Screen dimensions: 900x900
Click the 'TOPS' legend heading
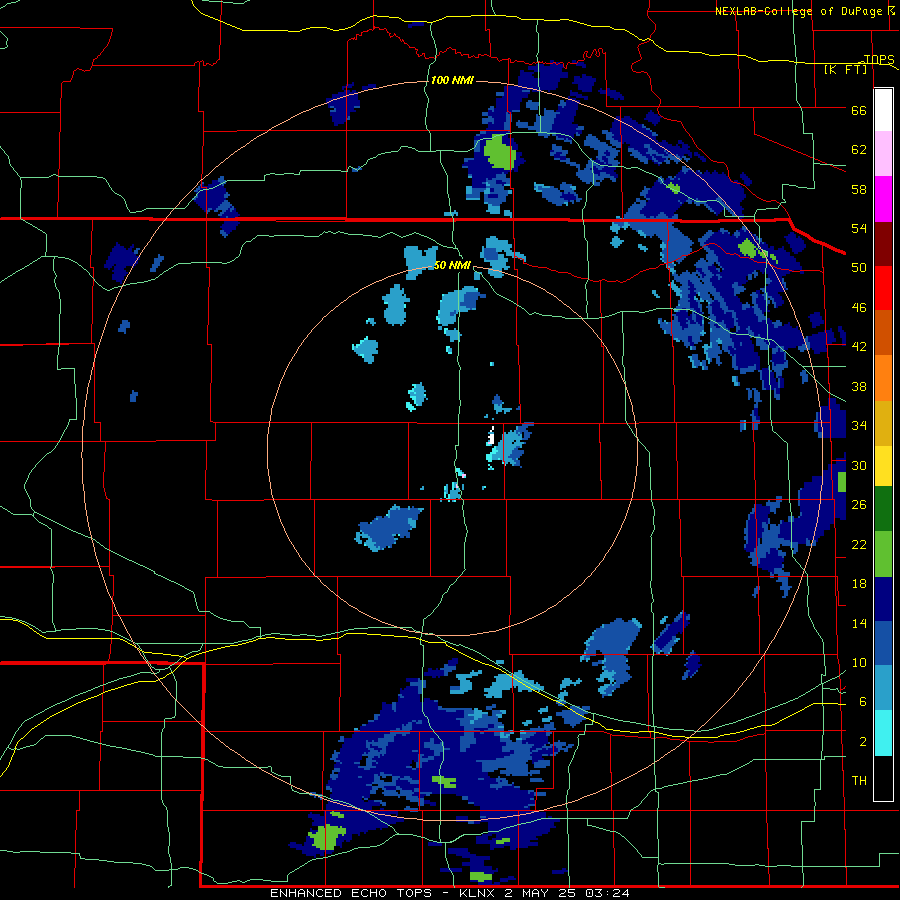[879, 59]
